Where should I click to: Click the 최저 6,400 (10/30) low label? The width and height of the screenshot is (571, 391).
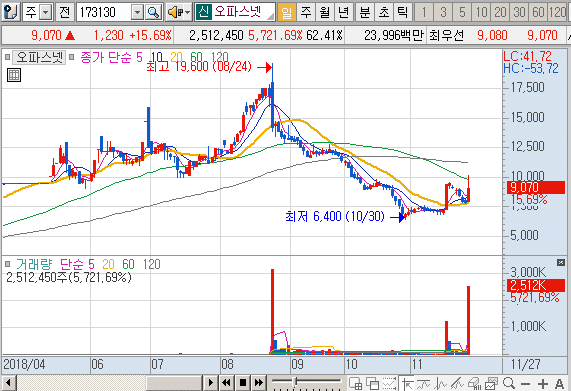click(335, 217)
